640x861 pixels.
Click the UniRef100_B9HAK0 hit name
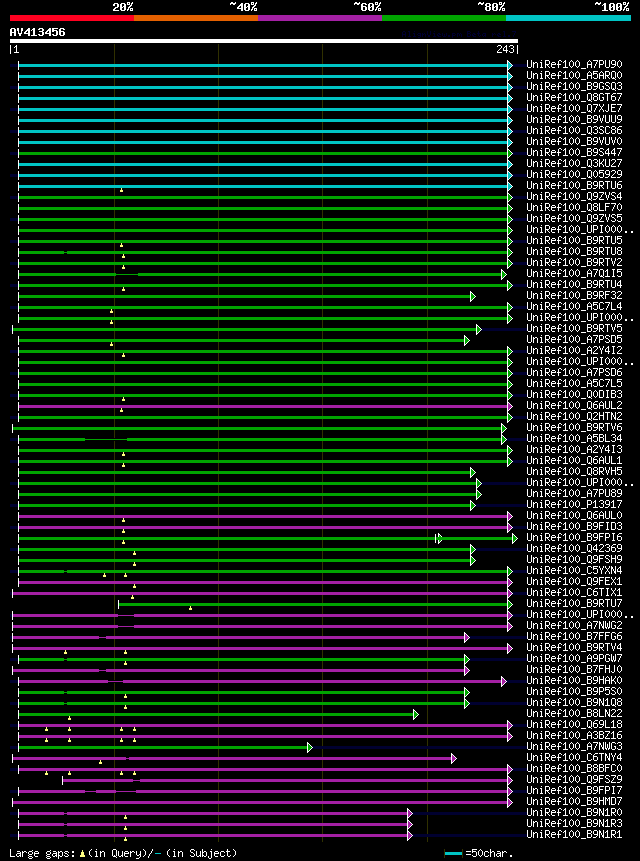[x=574, y=680]
